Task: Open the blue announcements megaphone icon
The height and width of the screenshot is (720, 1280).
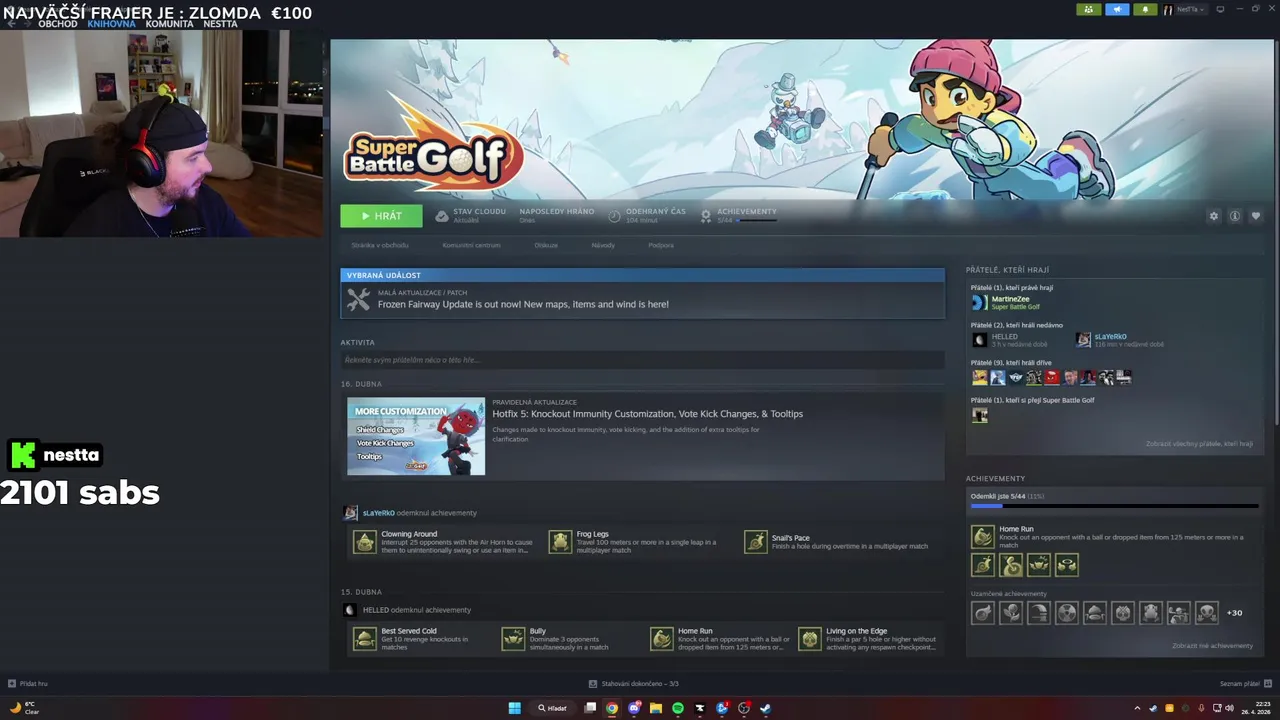Action: click(1117, 9)
